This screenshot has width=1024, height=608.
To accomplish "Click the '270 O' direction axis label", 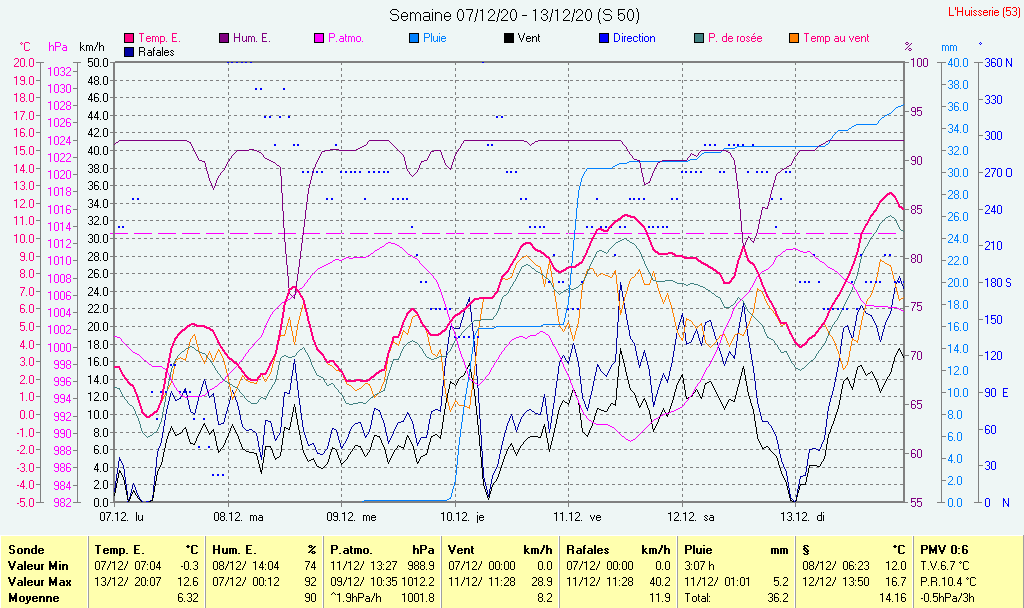I will (998, 173).
